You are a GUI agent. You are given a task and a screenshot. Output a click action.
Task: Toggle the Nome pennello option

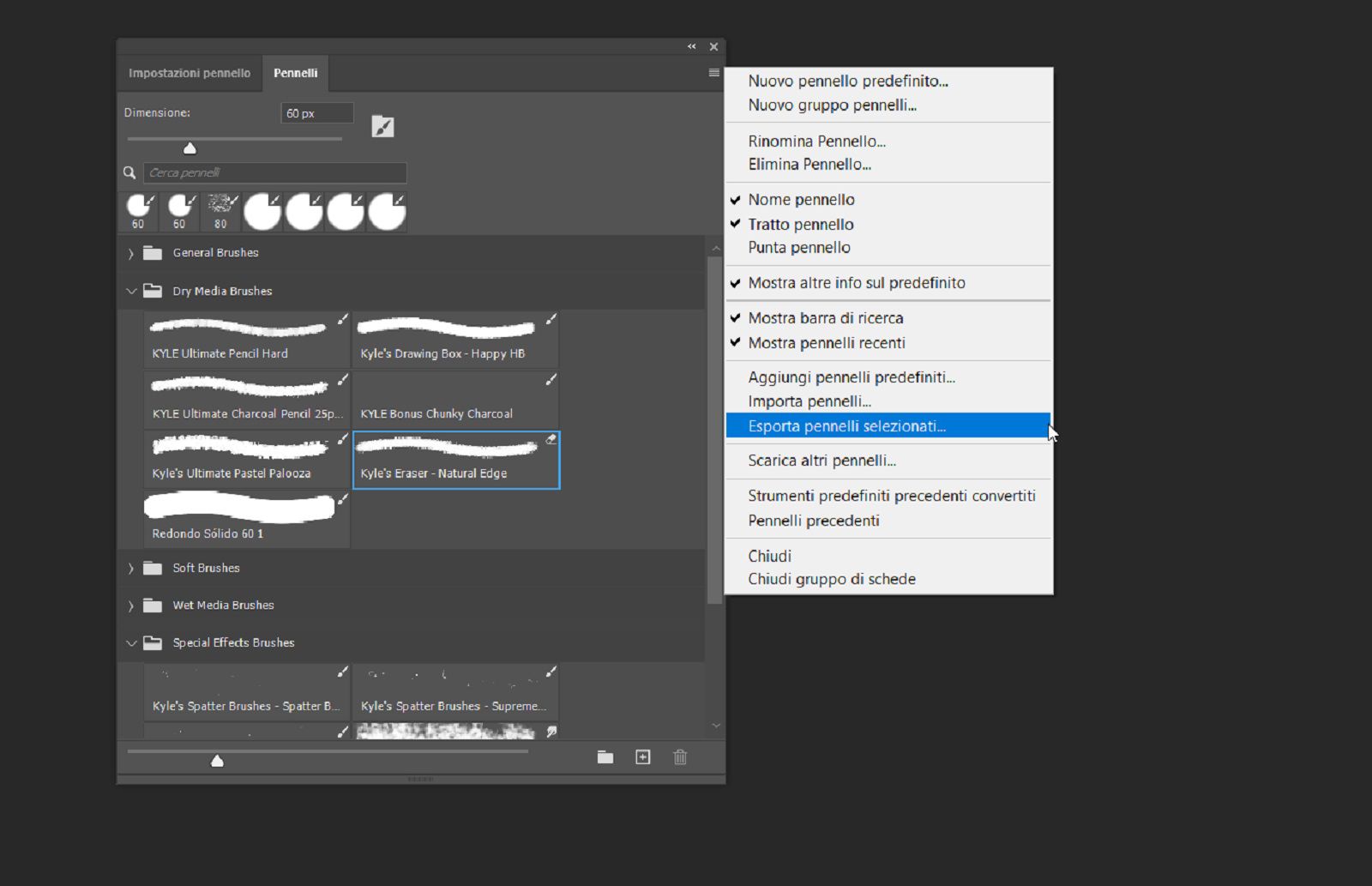[888, 200]
